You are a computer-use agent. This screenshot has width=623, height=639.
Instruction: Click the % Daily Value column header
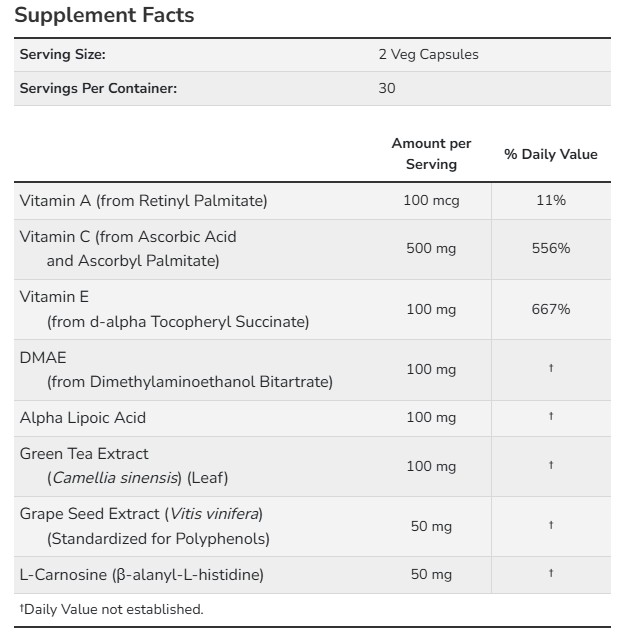pos(550,154)
